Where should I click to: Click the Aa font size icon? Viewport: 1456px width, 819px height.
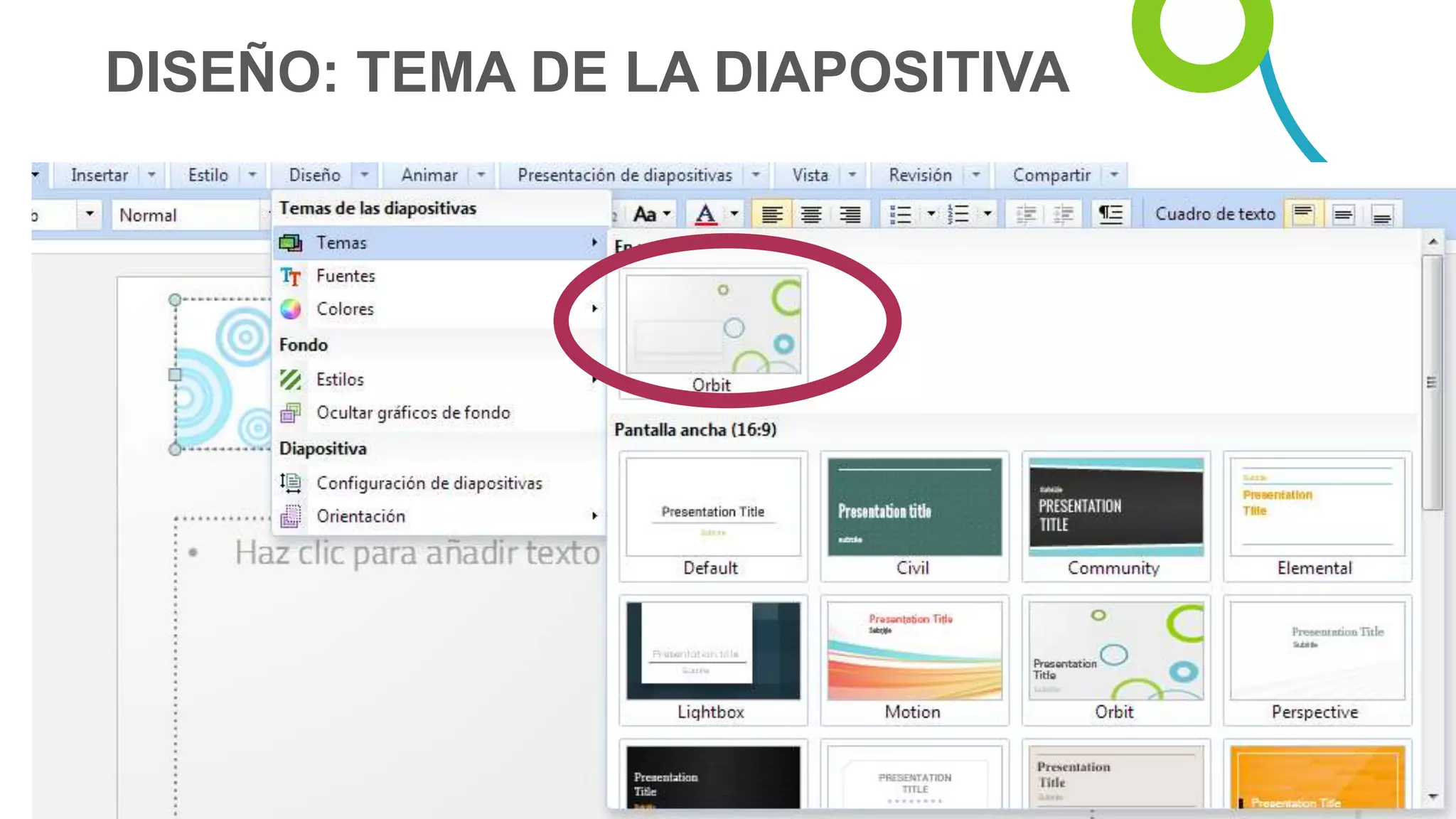(x=645, y=214)
